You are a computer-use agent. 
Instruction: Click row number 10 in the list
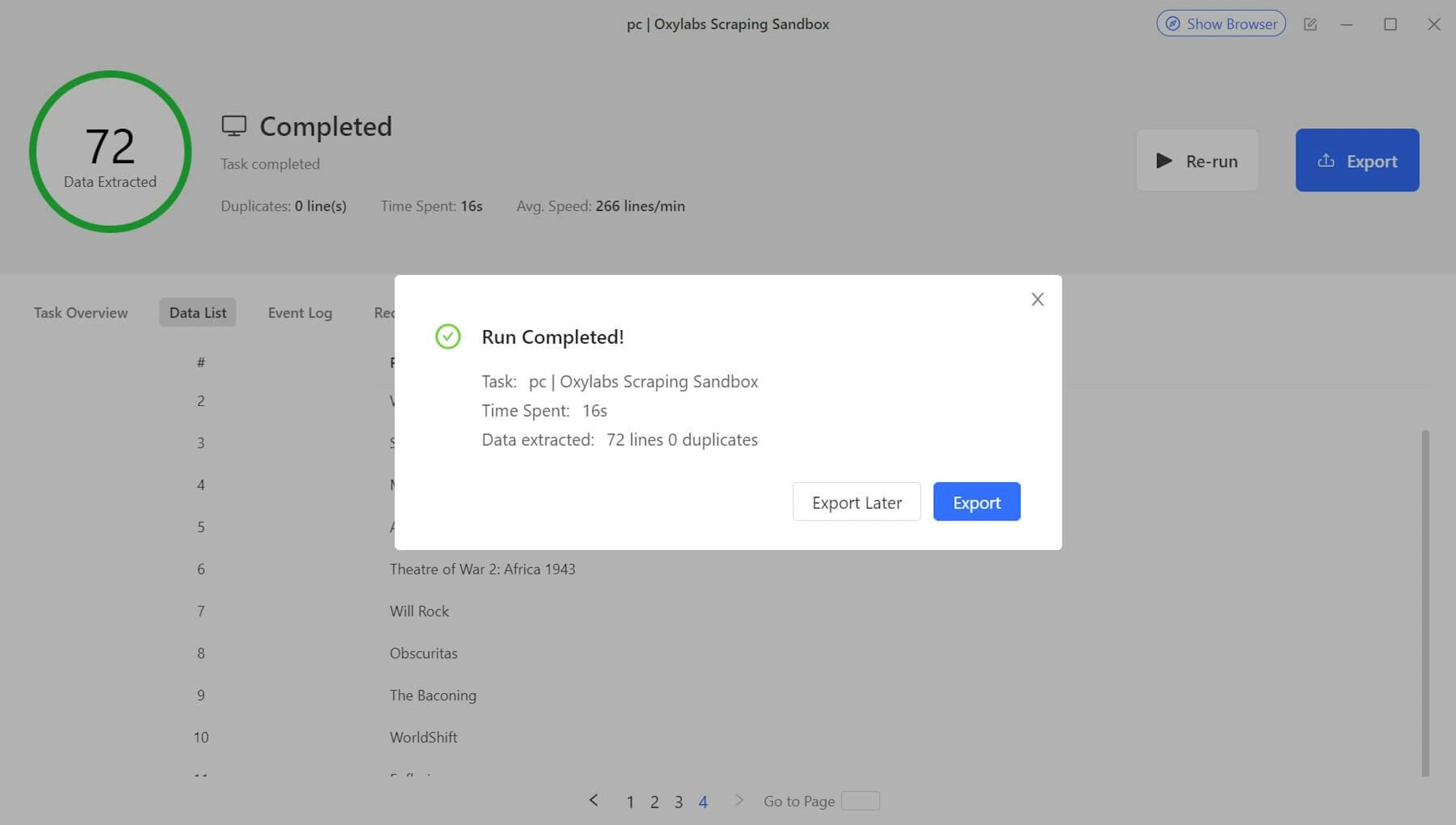tap(201, 738)
